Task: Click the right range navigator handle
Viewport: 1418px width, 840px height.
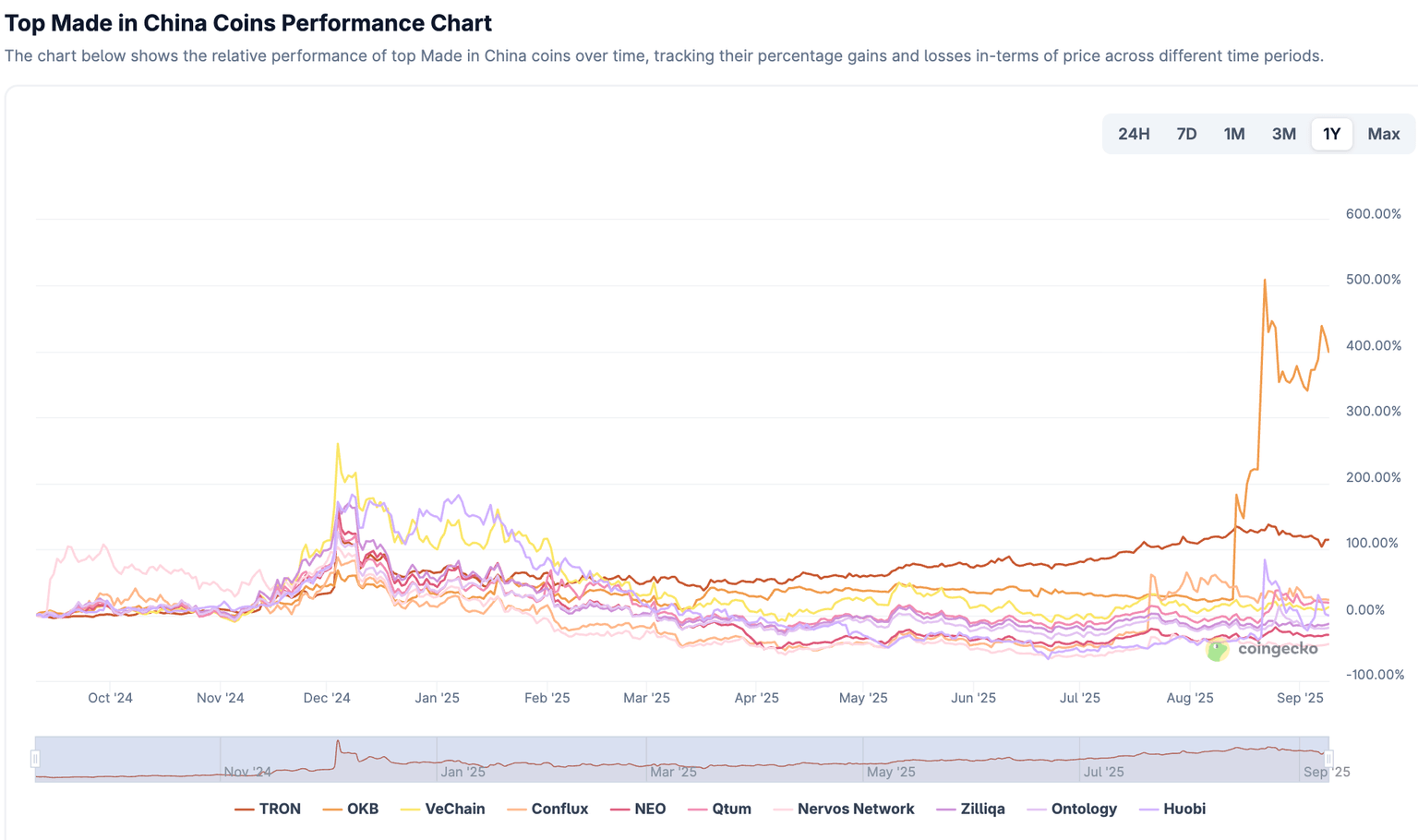Action: 1328,759
